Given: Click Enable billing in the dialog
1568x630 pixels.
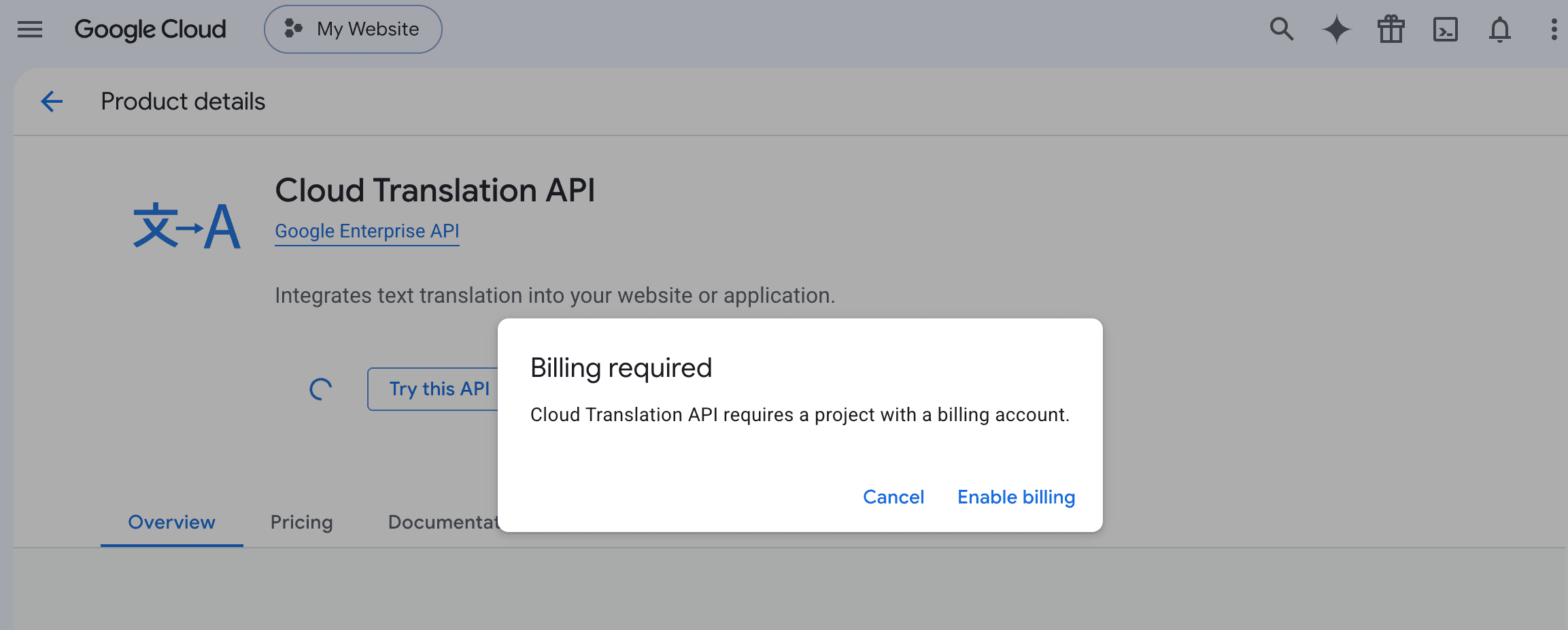Looking at the screenshot, I should [x=1017, y=497].
